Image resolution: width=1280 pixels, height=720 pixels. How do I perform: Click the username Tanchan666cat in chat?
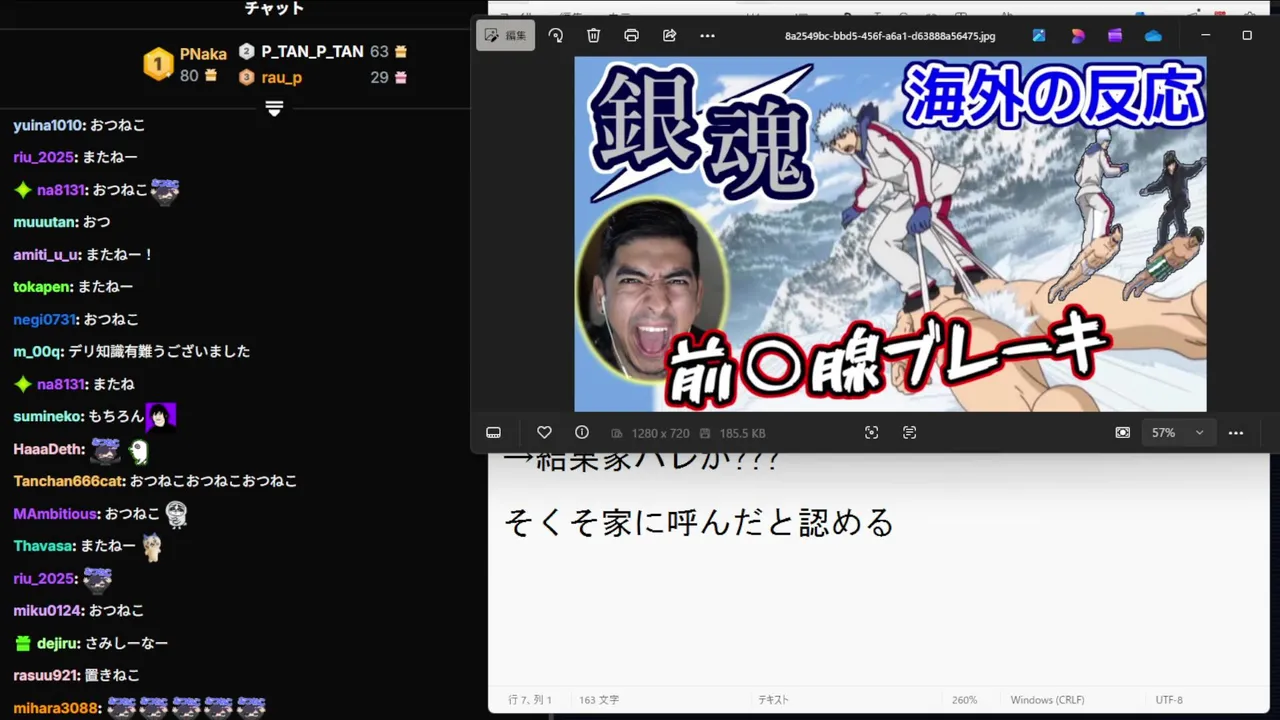69,481
